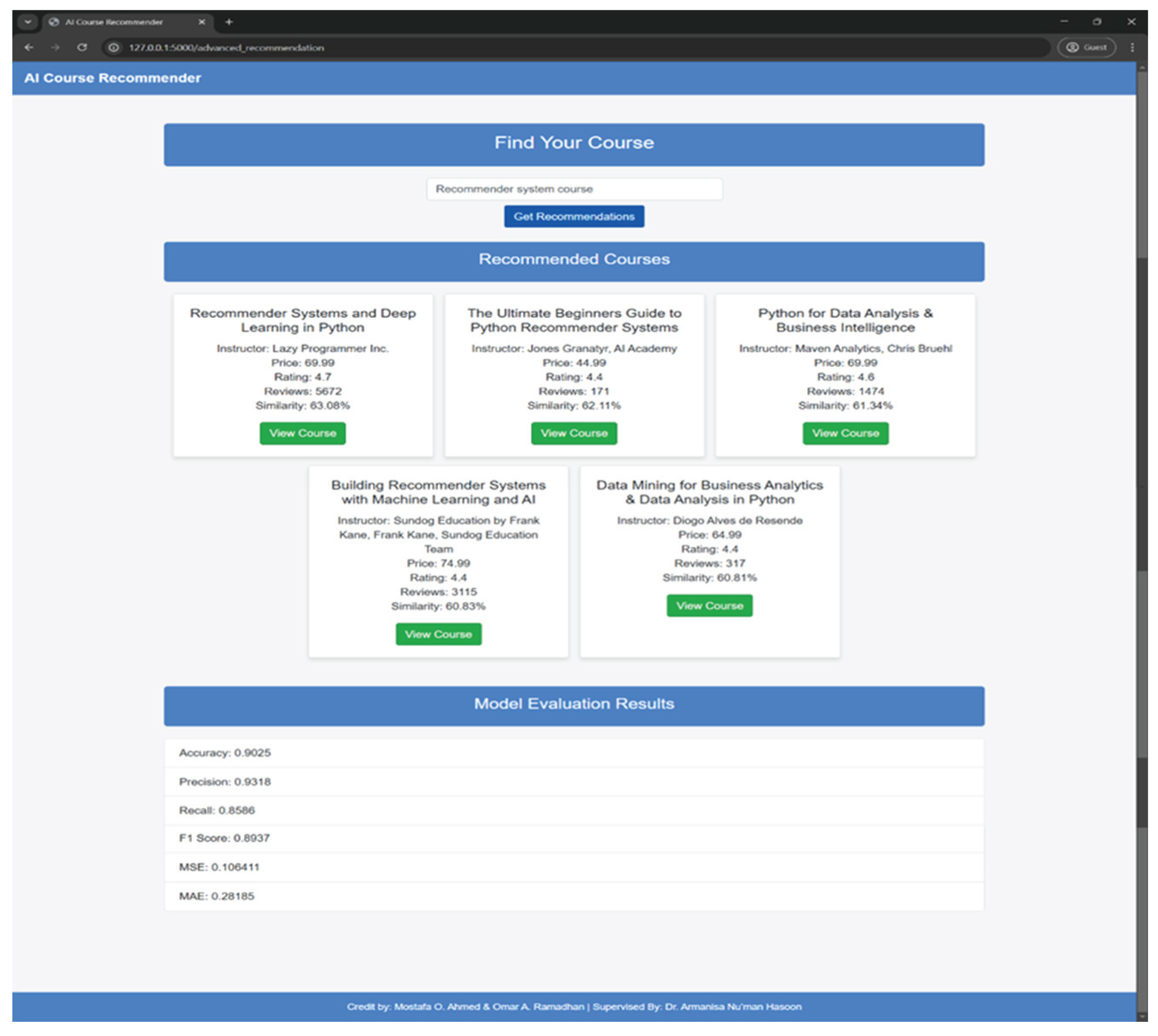The image size is (1158, 1036).
Task: Click the browser forward arrow
Action: (55, 48)
